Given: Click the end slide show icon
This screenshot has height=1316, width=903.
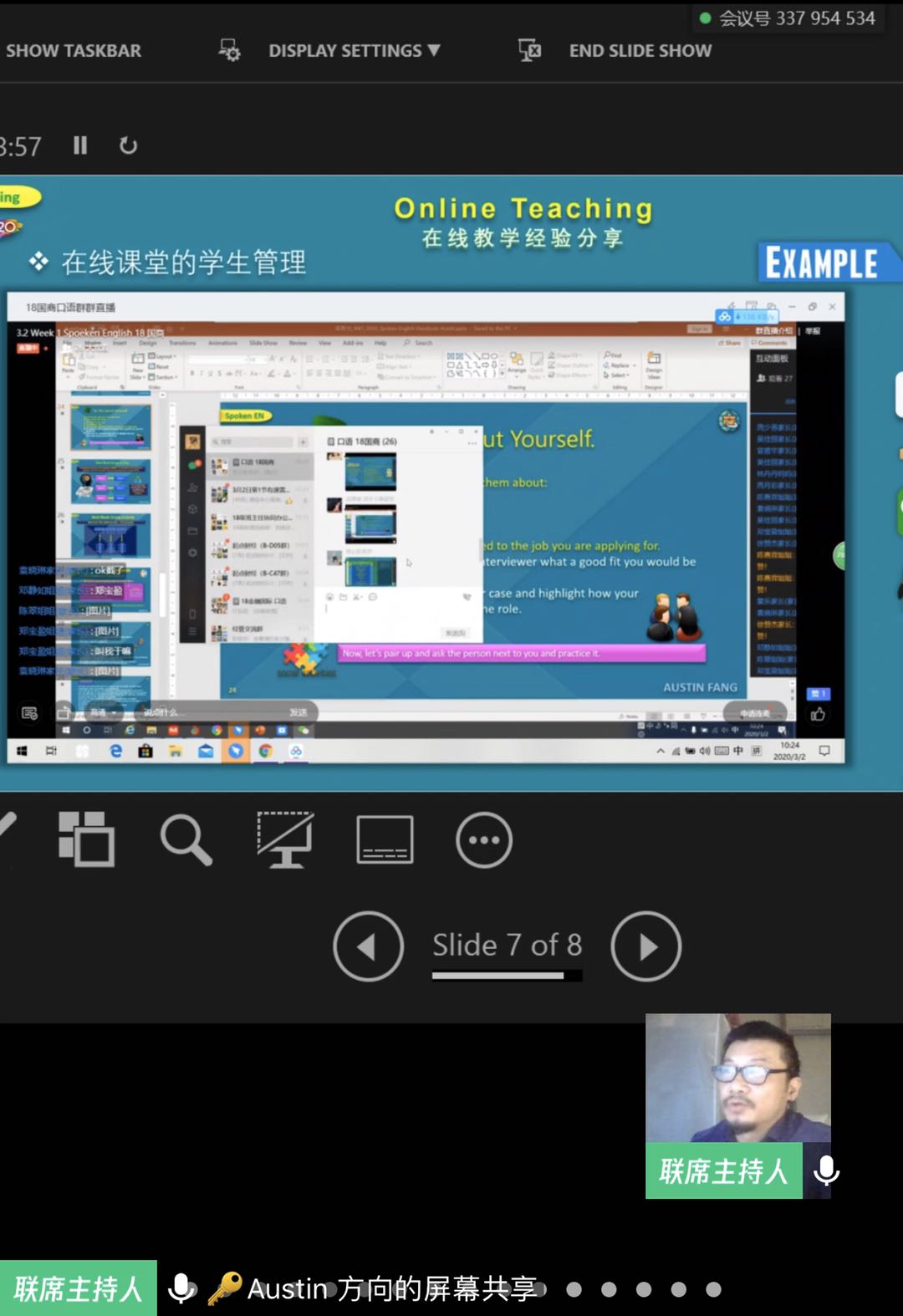Looking at the screenshot, I should (x=529, y=51).
